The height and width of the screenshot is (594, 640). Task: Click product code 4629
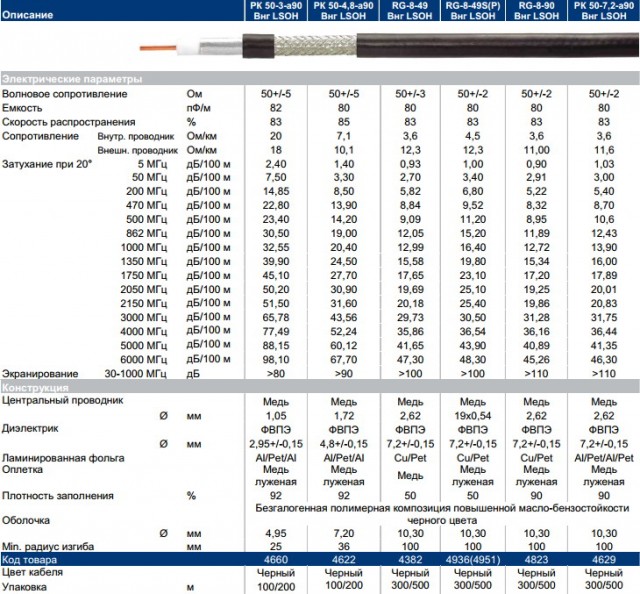603,559
